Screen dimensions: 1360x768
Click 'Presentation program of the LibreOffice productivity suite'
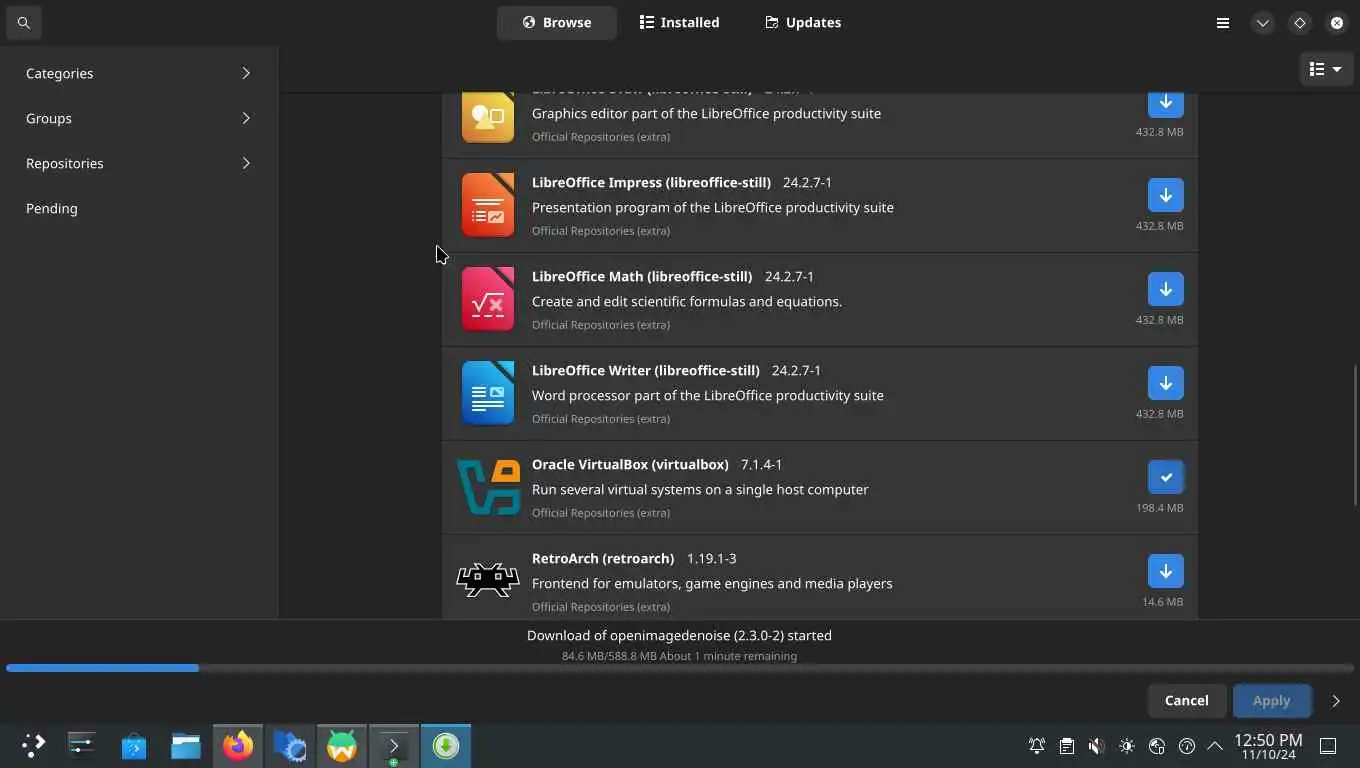coord(713,207)
